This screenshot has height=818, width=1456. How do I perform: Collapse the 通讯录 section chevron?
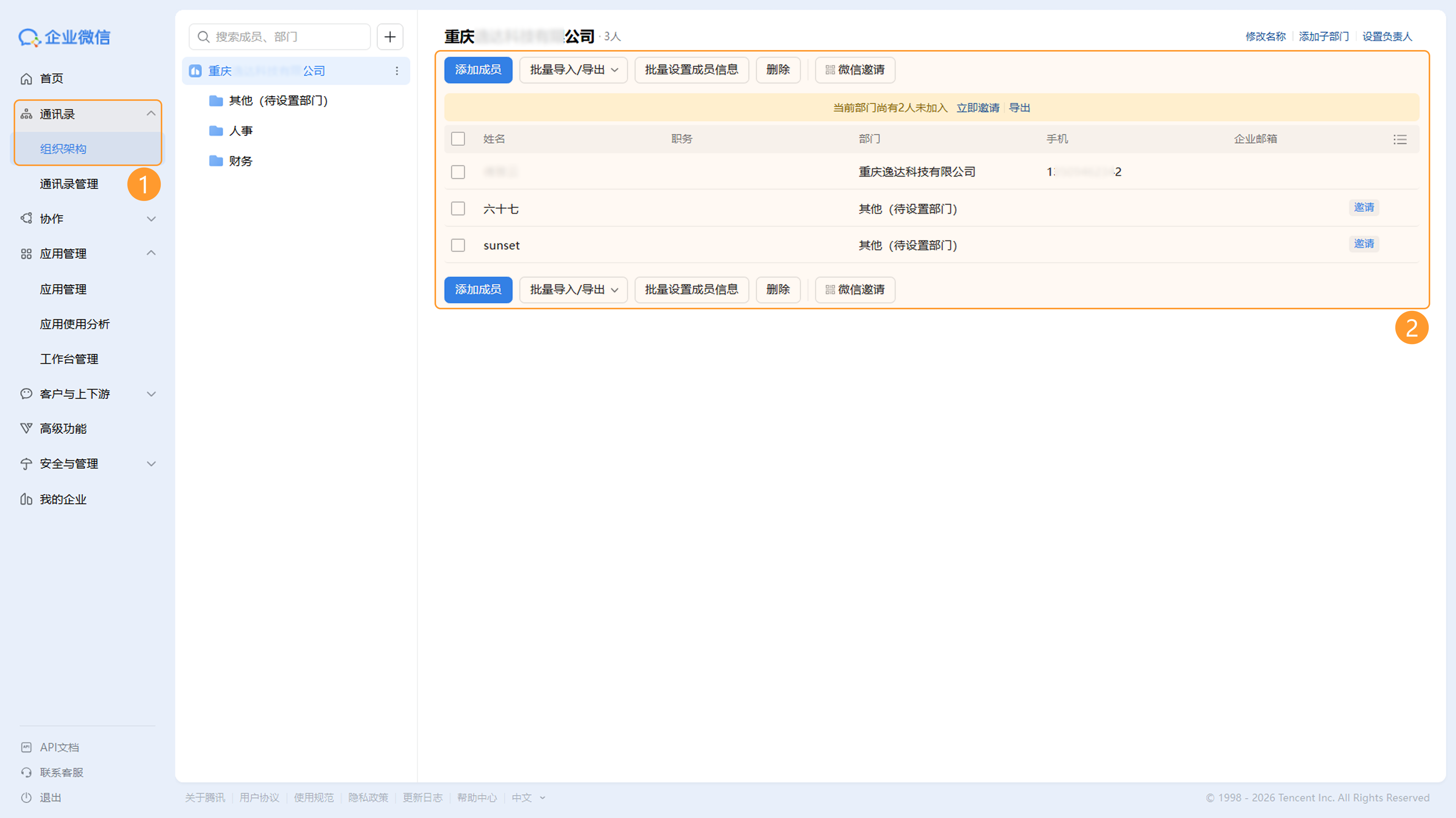point(151,114)
